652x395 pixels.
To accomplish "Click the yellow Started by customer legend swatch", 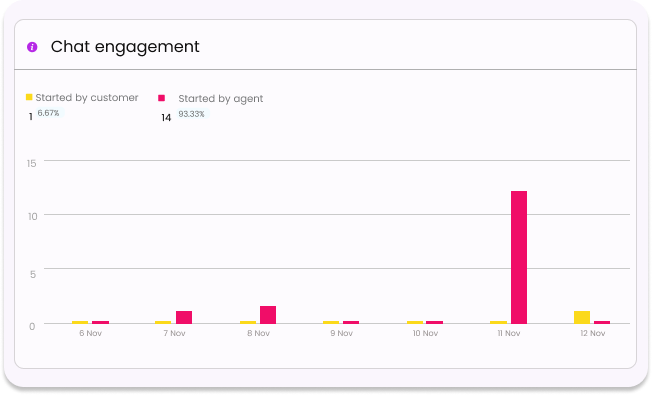I will point(29,97).
